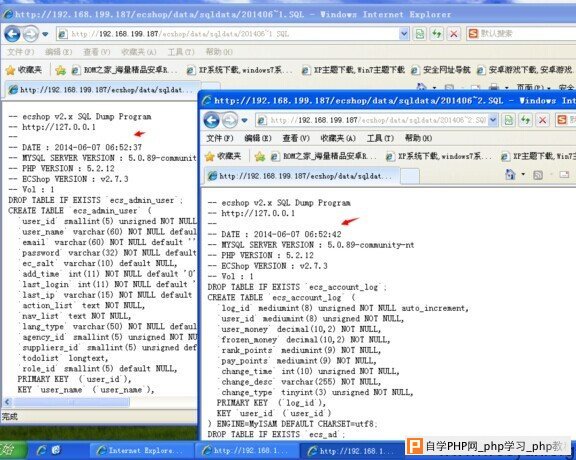Switch to Internet Explorer taskbar group
This screenshot has height=460, width=576.
141,450
